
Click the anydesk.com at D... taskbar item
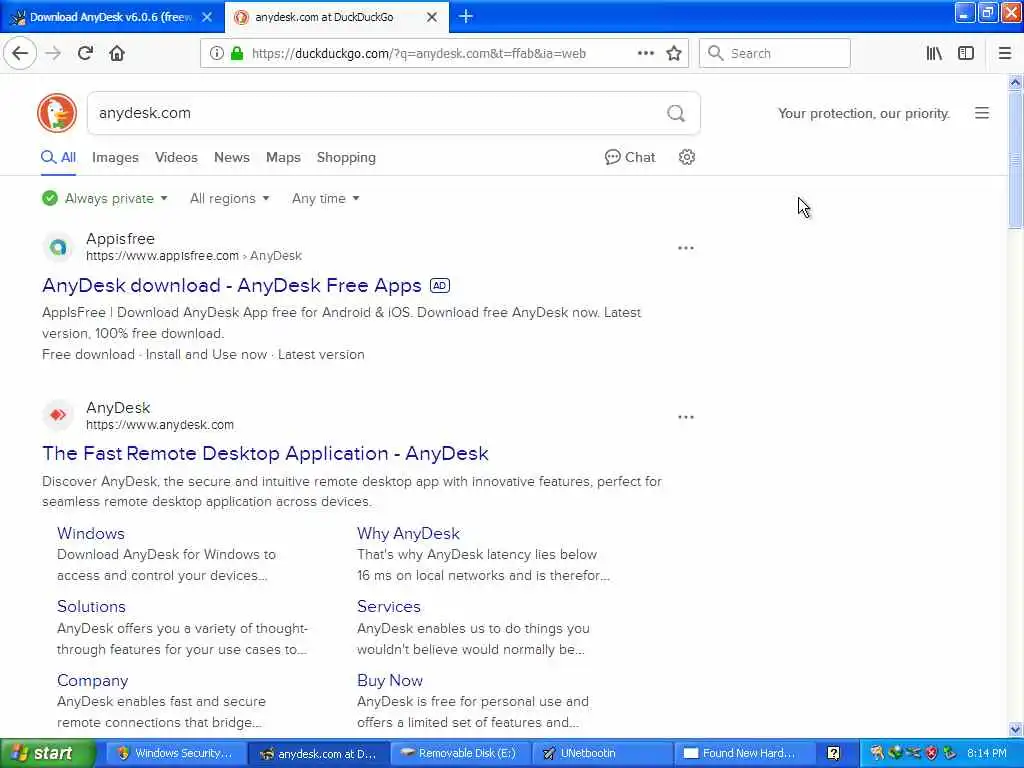pos(318,753)
